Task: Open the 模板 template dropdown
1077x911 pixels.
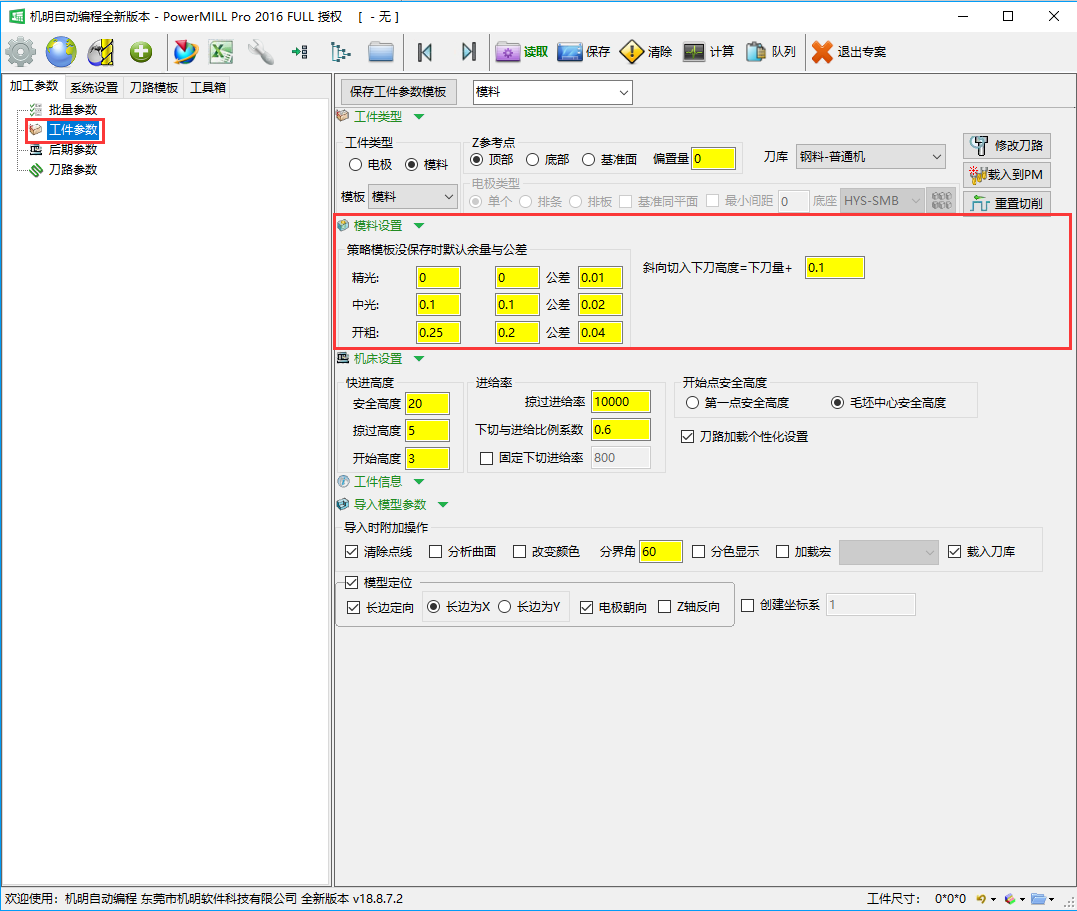Action: coord(413,196)
